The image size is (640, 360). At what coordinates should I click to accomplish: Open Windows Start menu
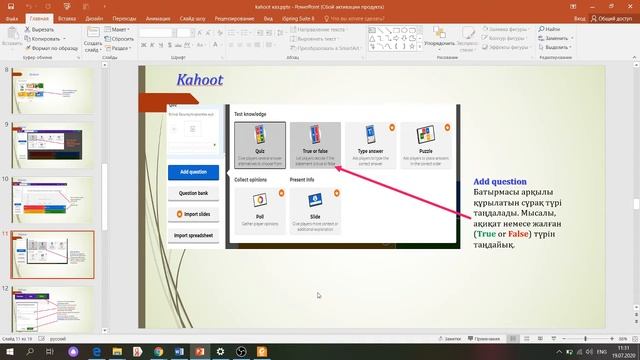tap(9, 351)
